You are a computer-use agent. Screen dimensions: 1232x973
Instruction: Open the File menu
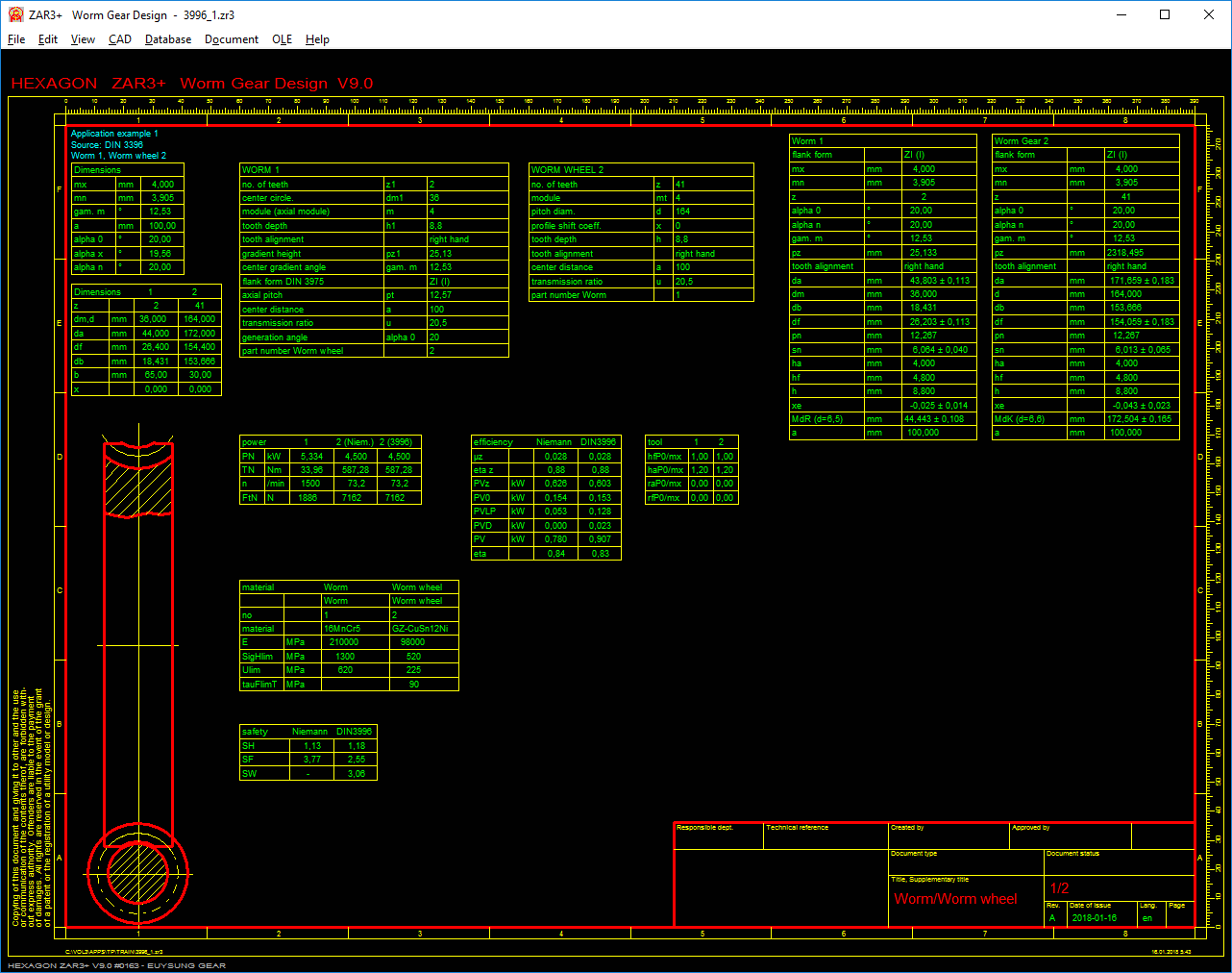coord(16,39)
